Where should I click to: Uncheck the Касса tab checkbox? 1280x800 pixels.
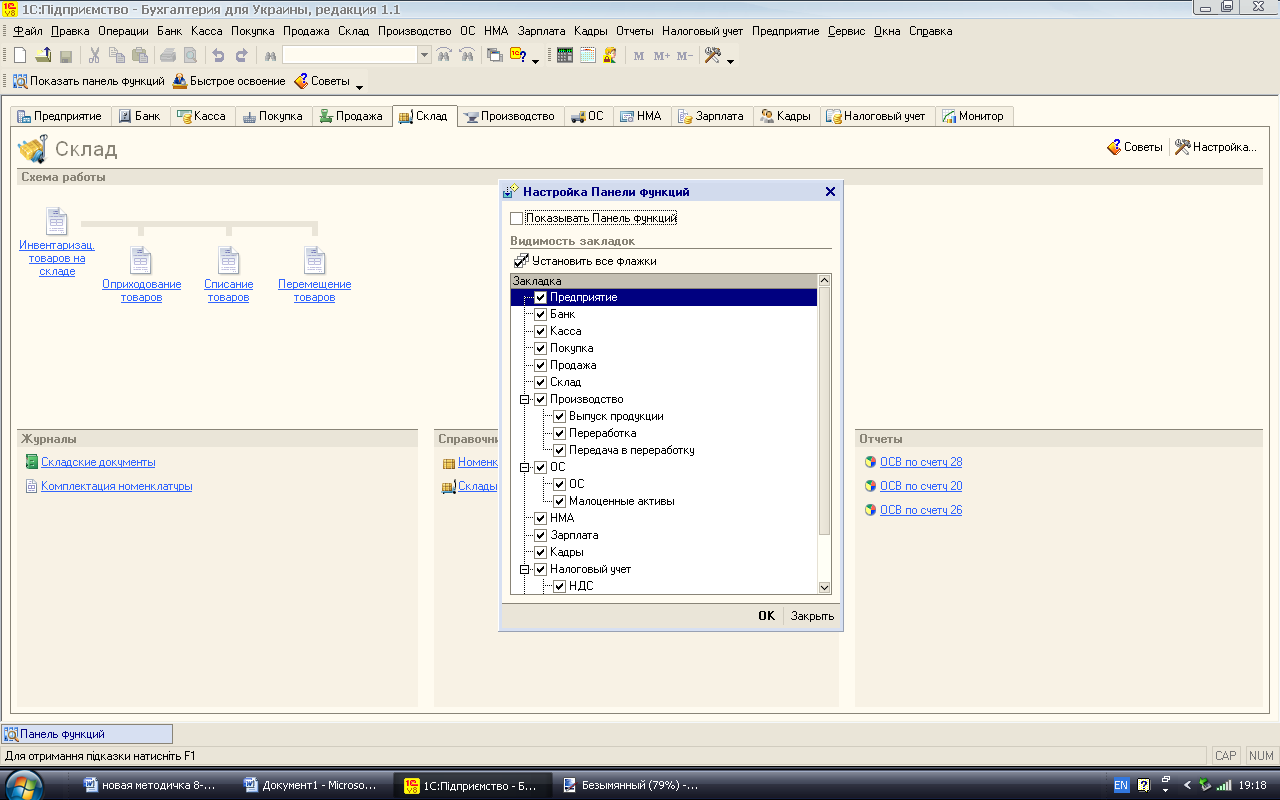[x=540, y=331]
